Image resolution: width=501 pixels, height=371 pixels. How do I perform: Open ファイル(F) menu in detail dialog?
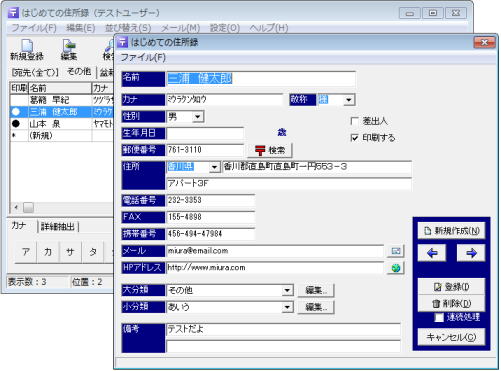pos(143,57)
